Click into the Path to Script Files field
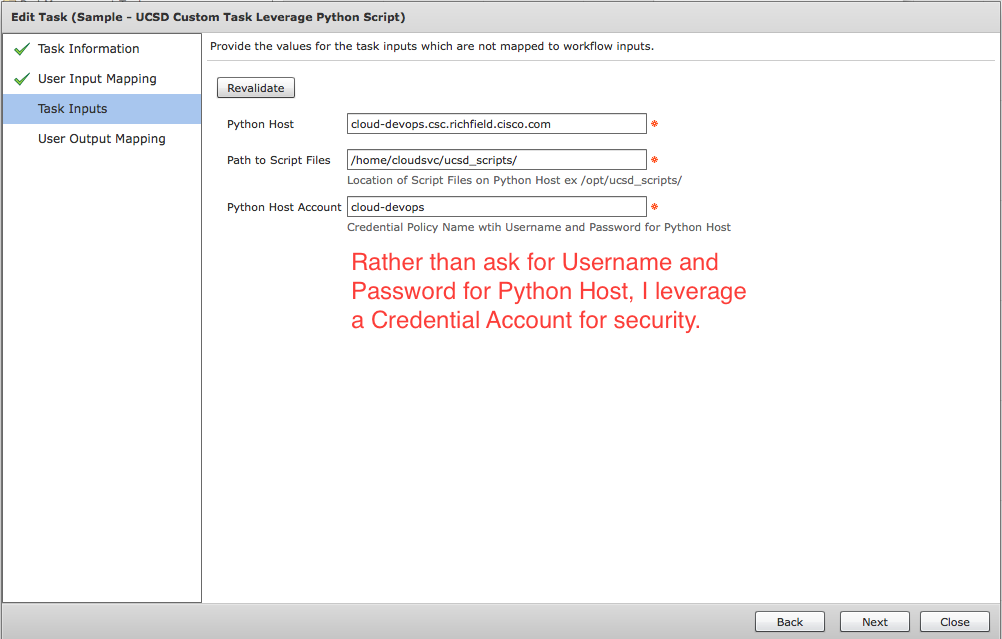Viewport: 1002px width, 639px height. point(497,160)
